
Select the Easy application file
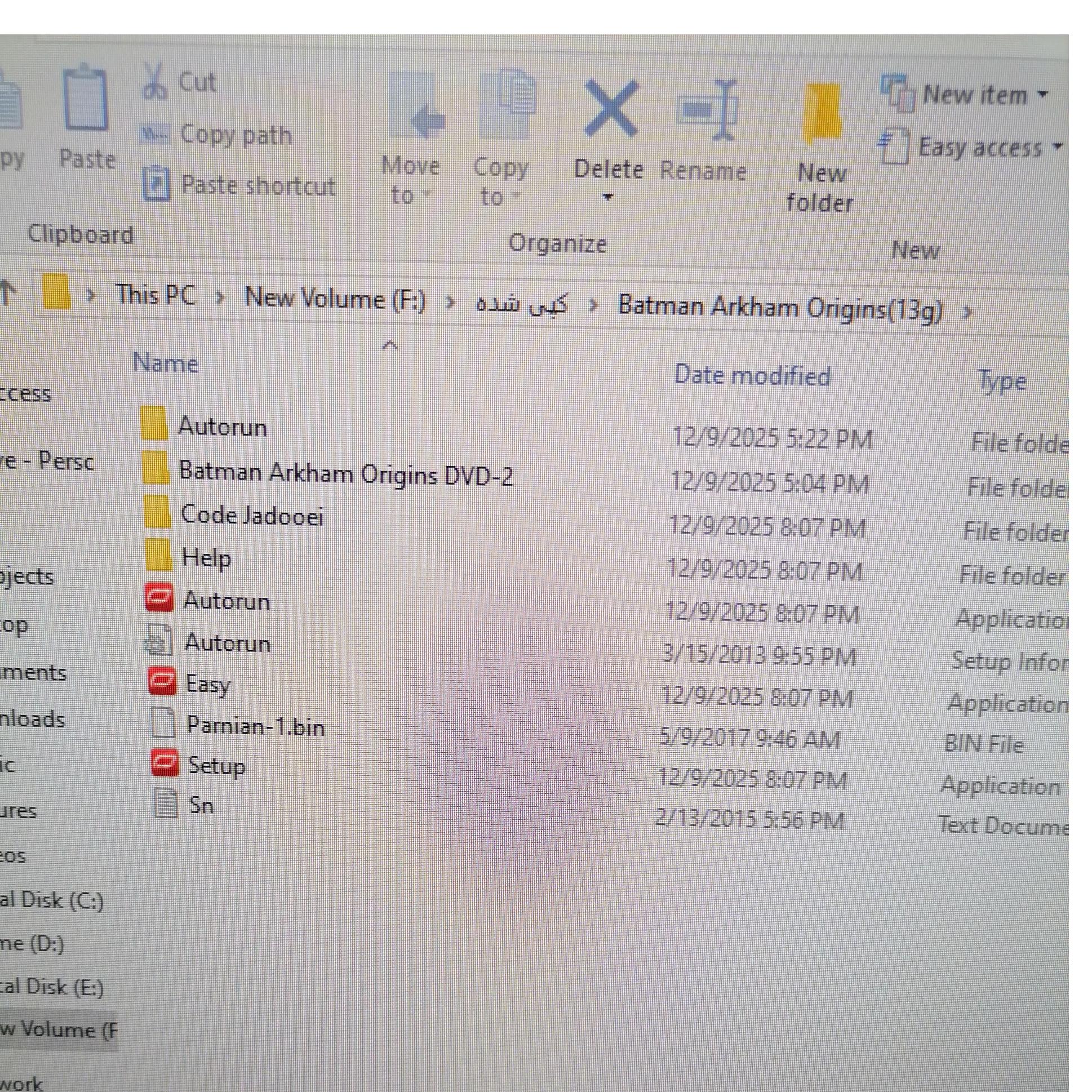click(x=208, y=683)
